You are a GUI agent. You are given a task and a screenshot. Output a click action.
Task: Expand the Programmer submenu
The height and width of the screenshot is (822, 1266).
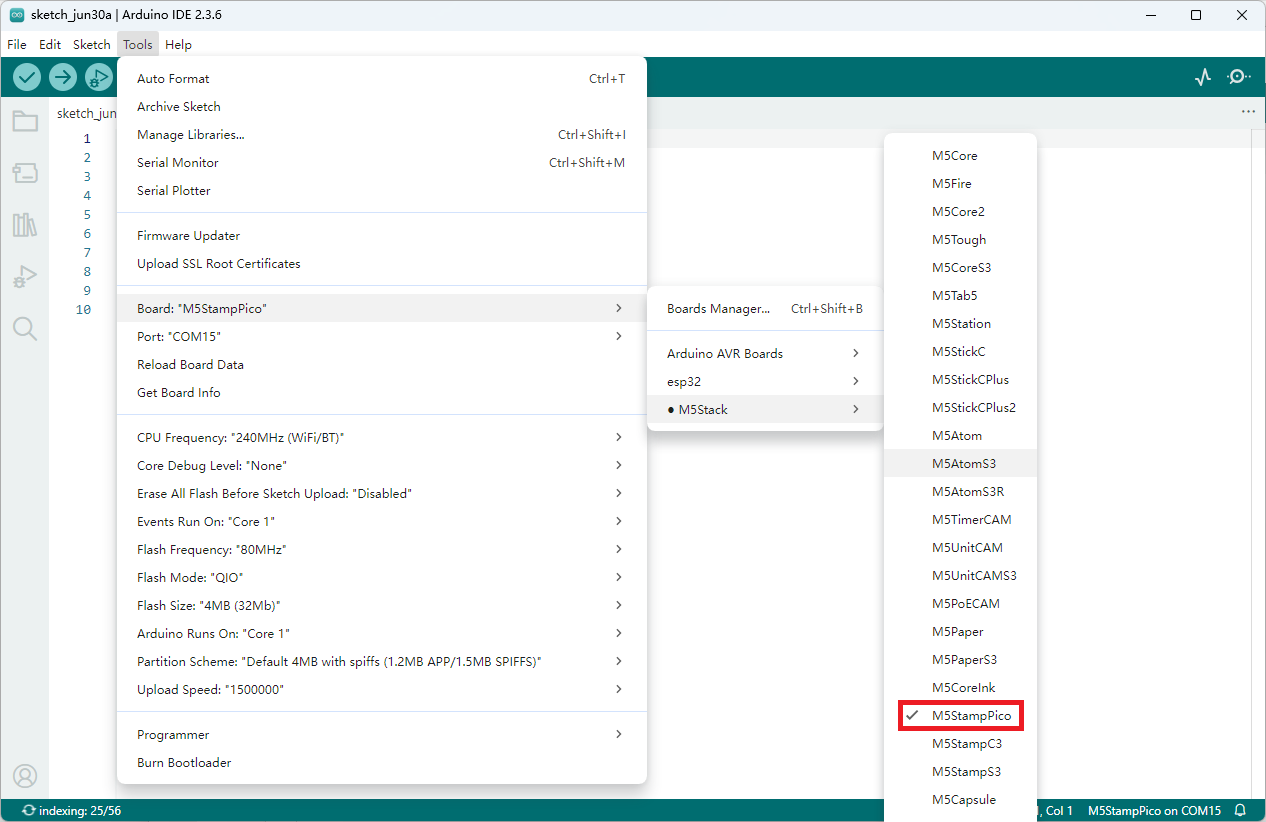tap(382, 734)
